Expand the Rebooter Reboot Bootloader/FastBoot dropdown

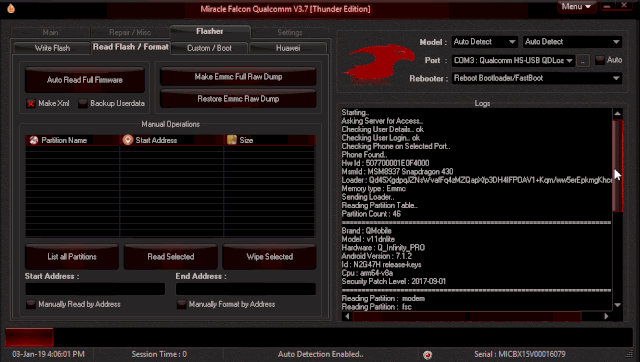(537, 78)
